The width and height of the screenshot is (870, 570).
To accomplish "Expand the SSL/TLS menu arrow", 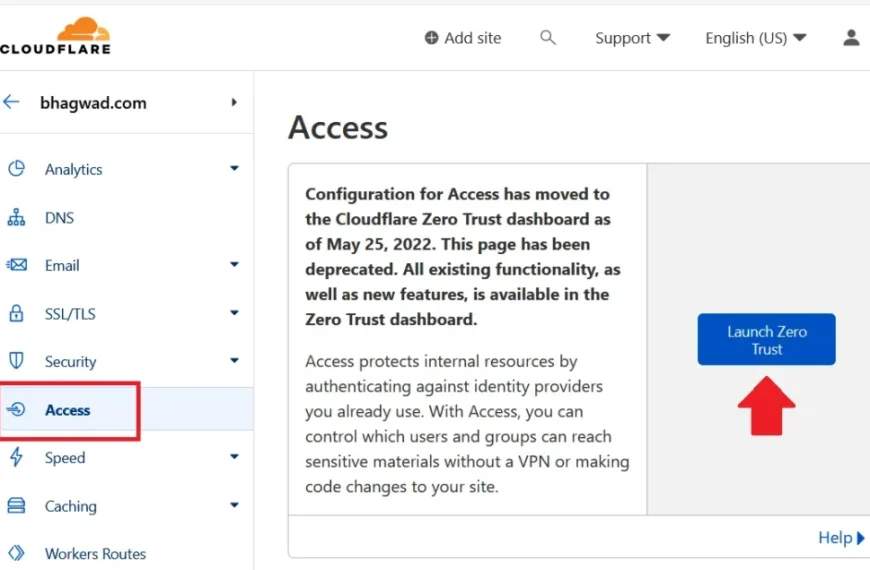I will click(x=234, y=313).
